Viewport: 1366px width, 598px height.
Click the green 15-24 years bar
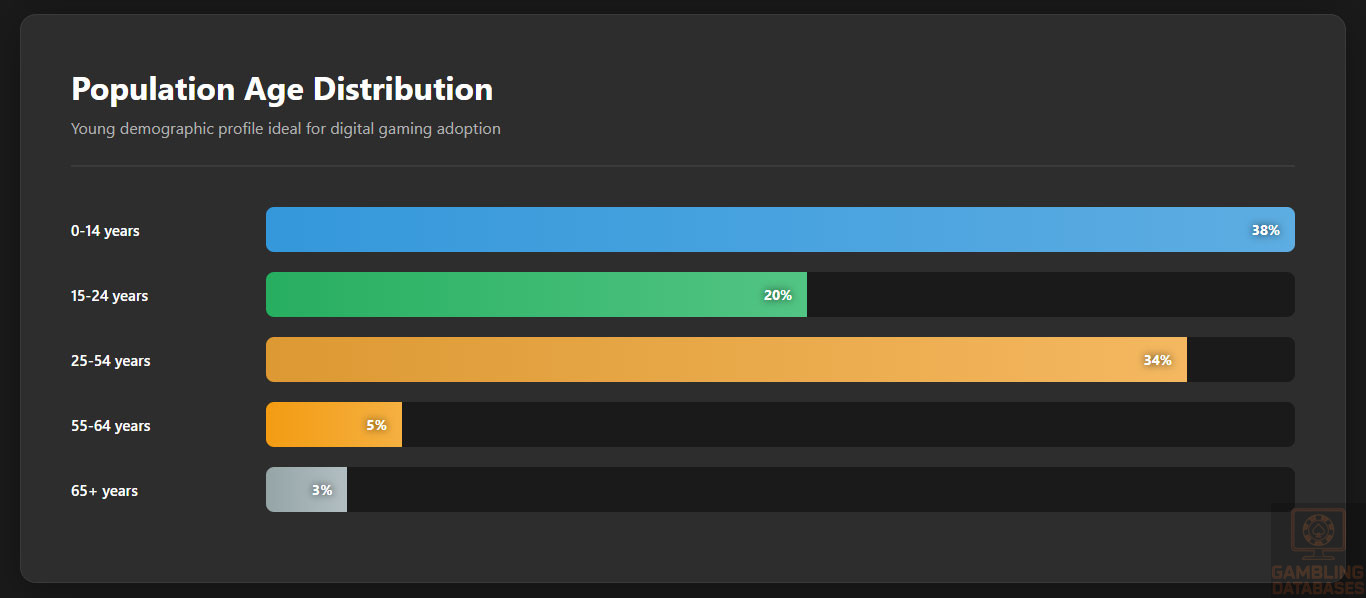(x=500, y=295)
